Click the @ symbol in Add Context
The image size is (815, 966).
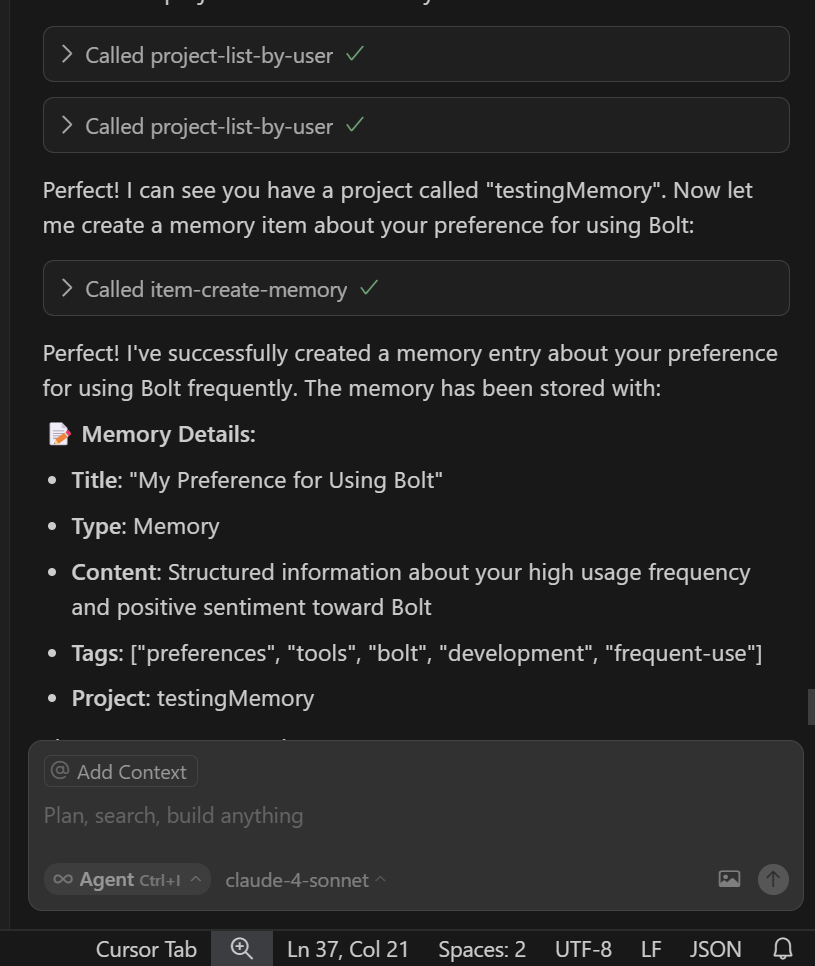coord(60,771)
